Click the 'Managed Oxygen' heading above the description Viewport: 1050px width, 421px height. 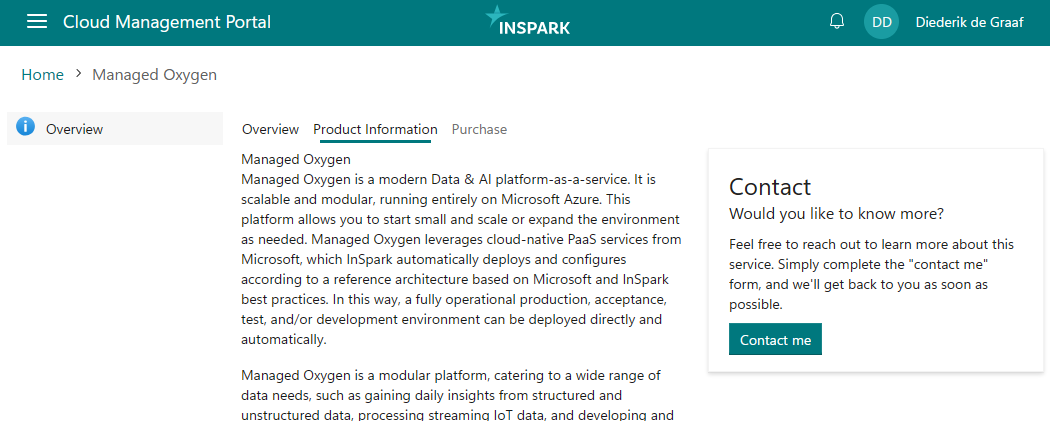point(296,160)
